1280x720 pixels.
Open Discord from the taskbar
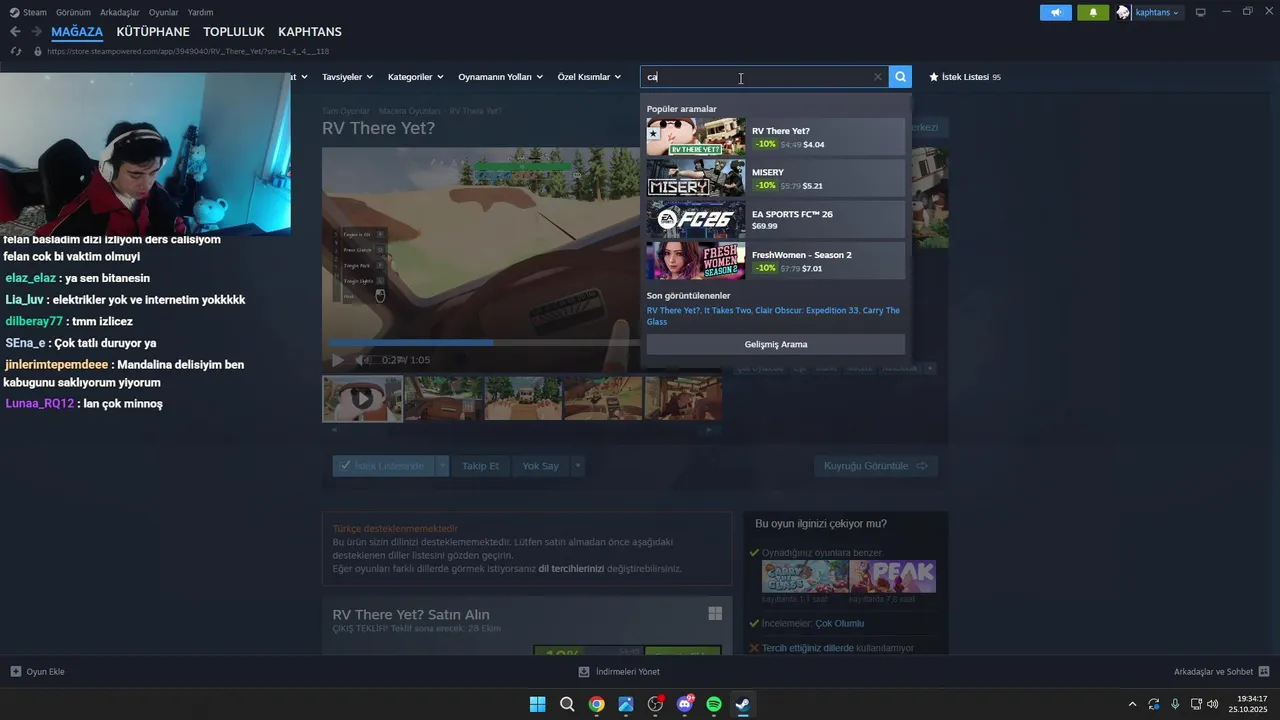point(685,704)
